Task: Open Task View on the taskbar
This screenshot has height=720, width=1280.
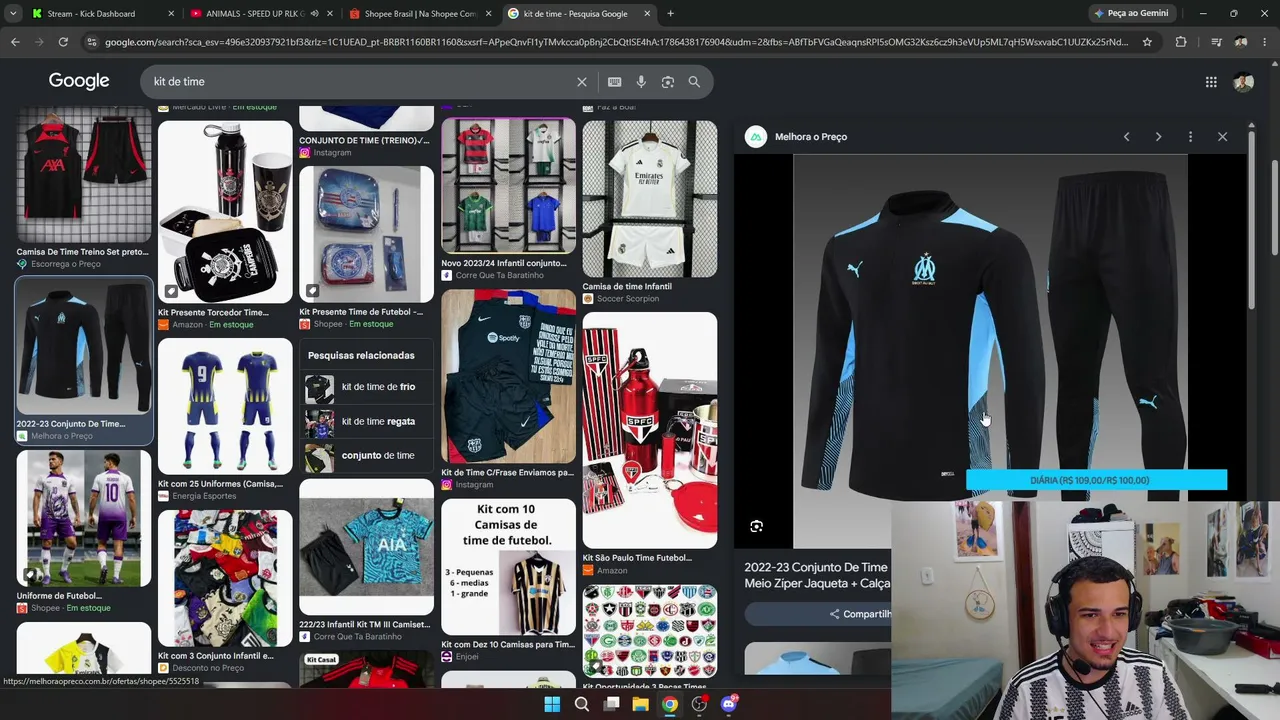Action: pos(611,704)
